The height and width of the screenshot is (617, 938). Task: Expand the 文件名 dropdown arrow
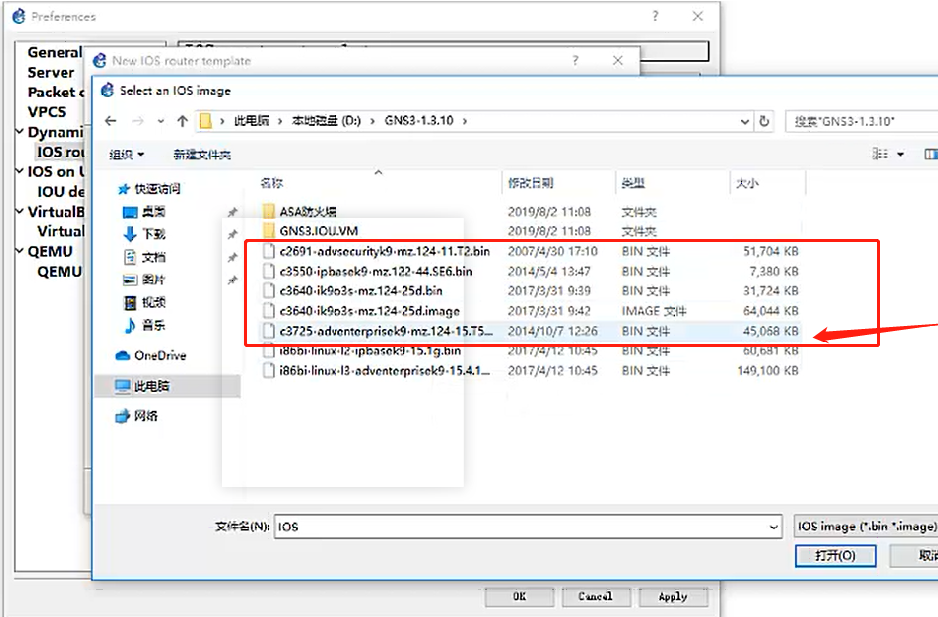click(773, 527)
